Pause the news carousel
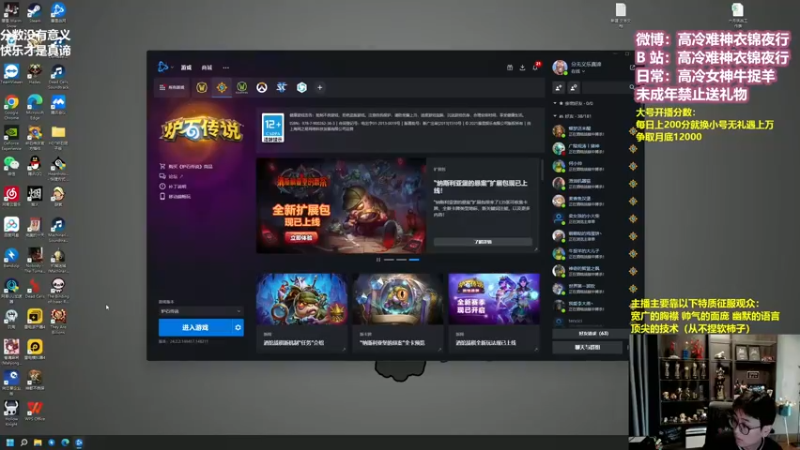 click(x=378, y=260)
